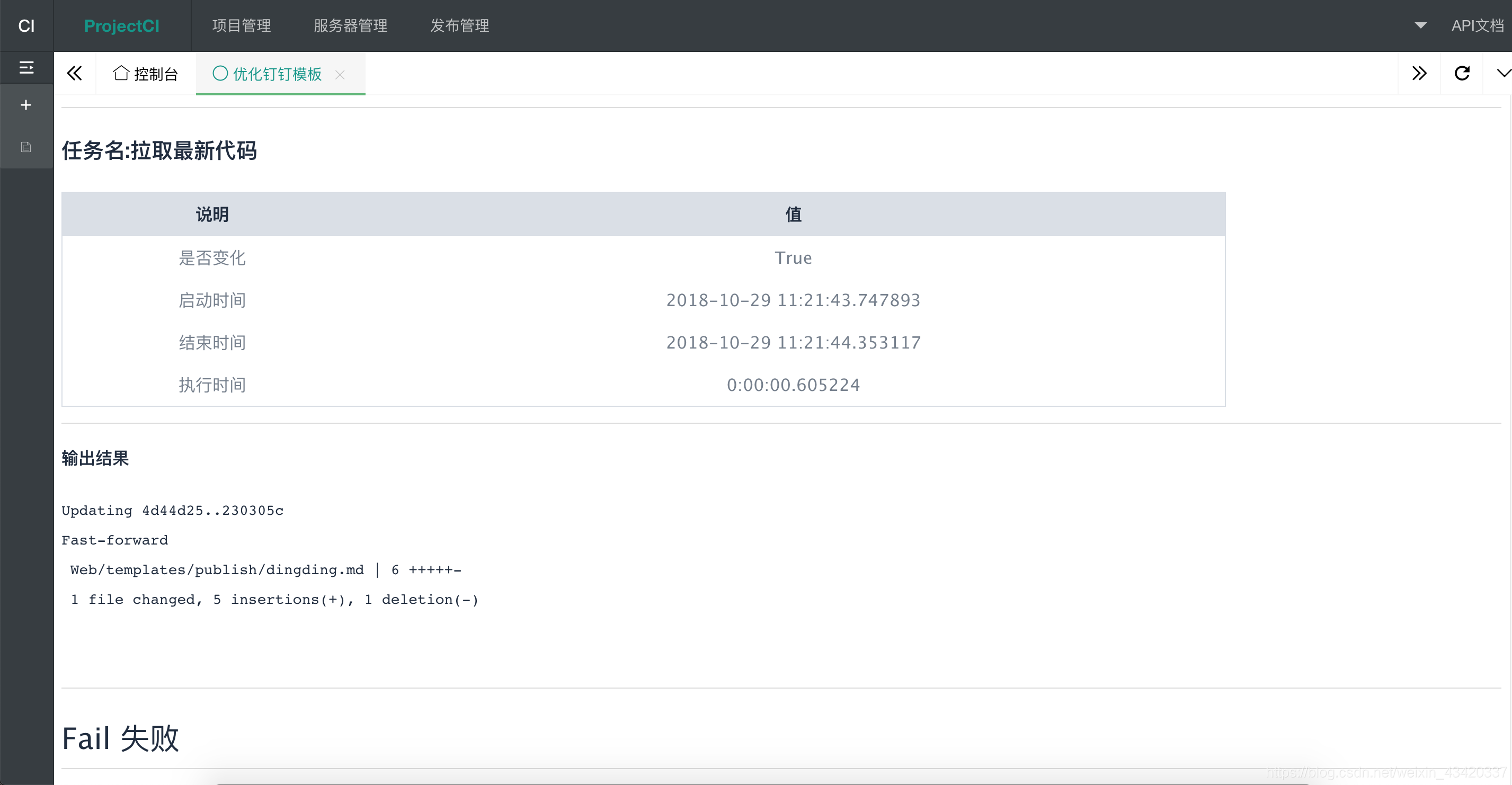Click the CI logo icon in navbar
This screenshot has width=1512, height=785.
pos(26,25)
